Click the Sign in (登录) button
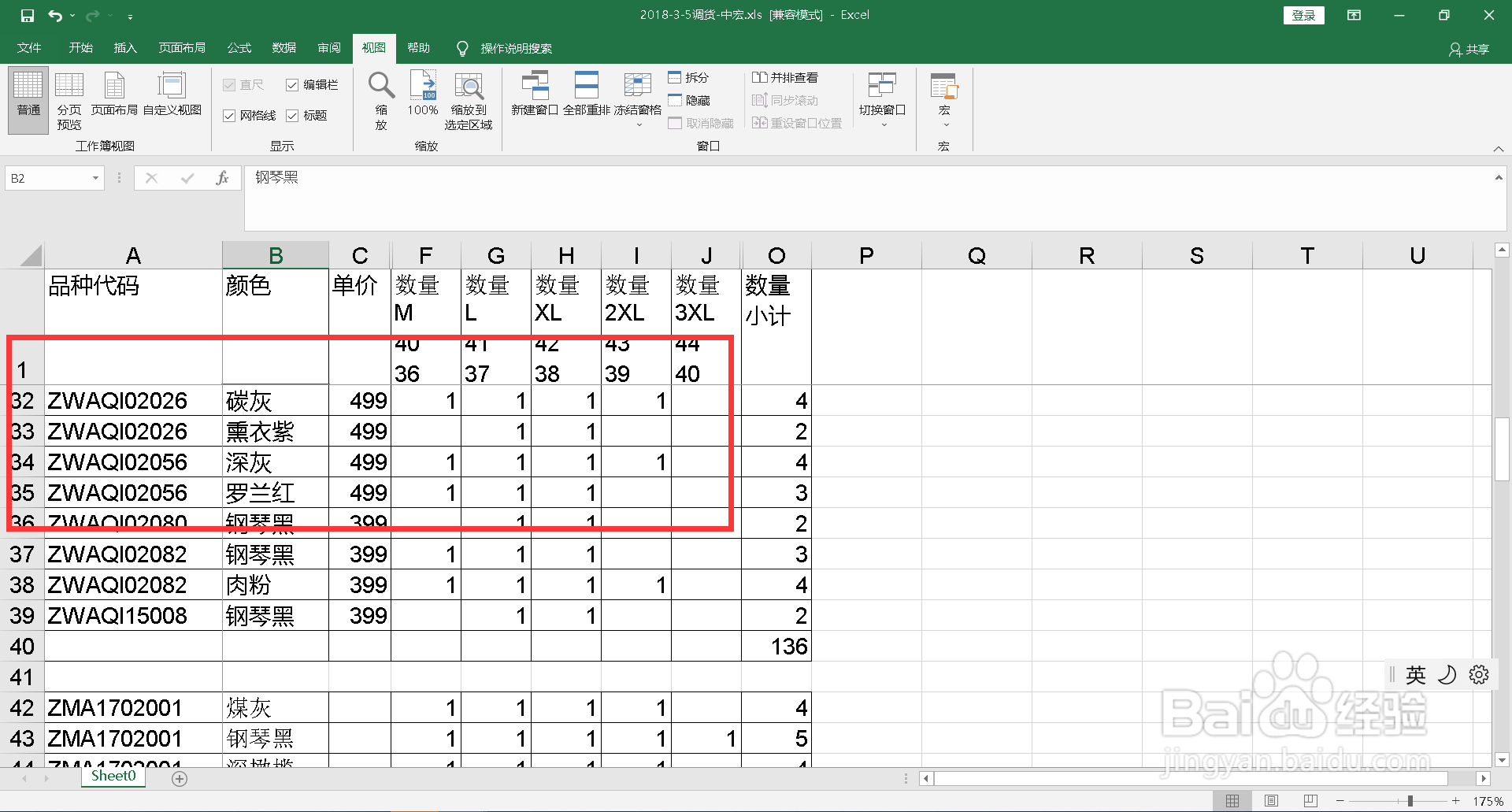Screen dimensions: 1512x812 click(x=1303, y=15)
